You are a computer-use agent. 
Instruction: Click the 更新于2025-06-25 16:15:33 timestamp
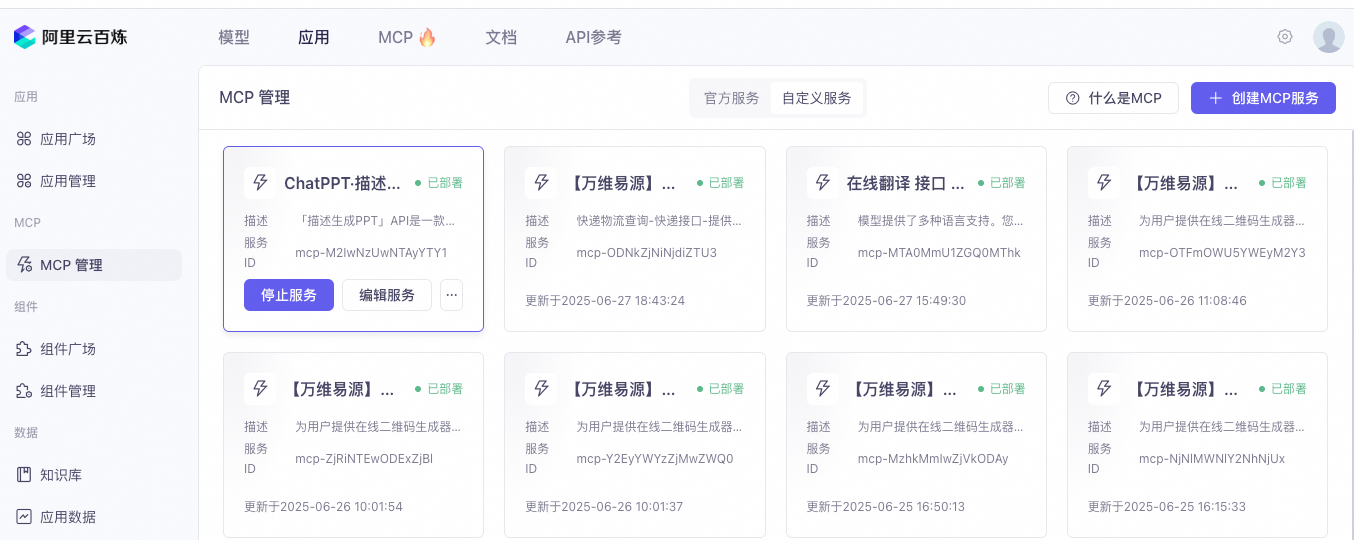coord(1167,506)
